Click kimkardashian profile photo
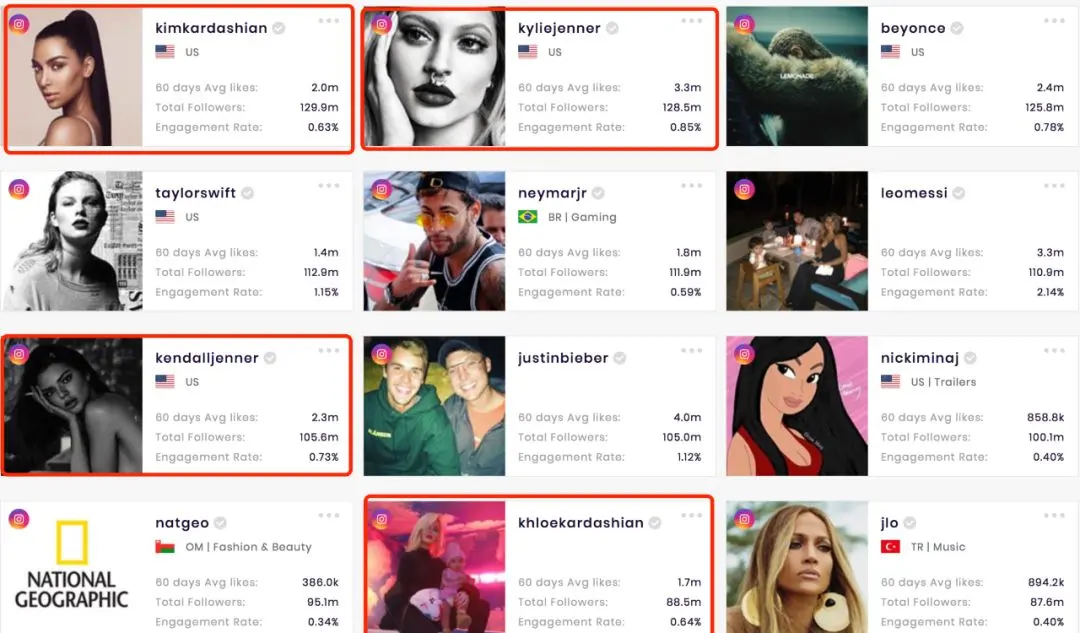The image size is (1080, 633). point(73,76)
